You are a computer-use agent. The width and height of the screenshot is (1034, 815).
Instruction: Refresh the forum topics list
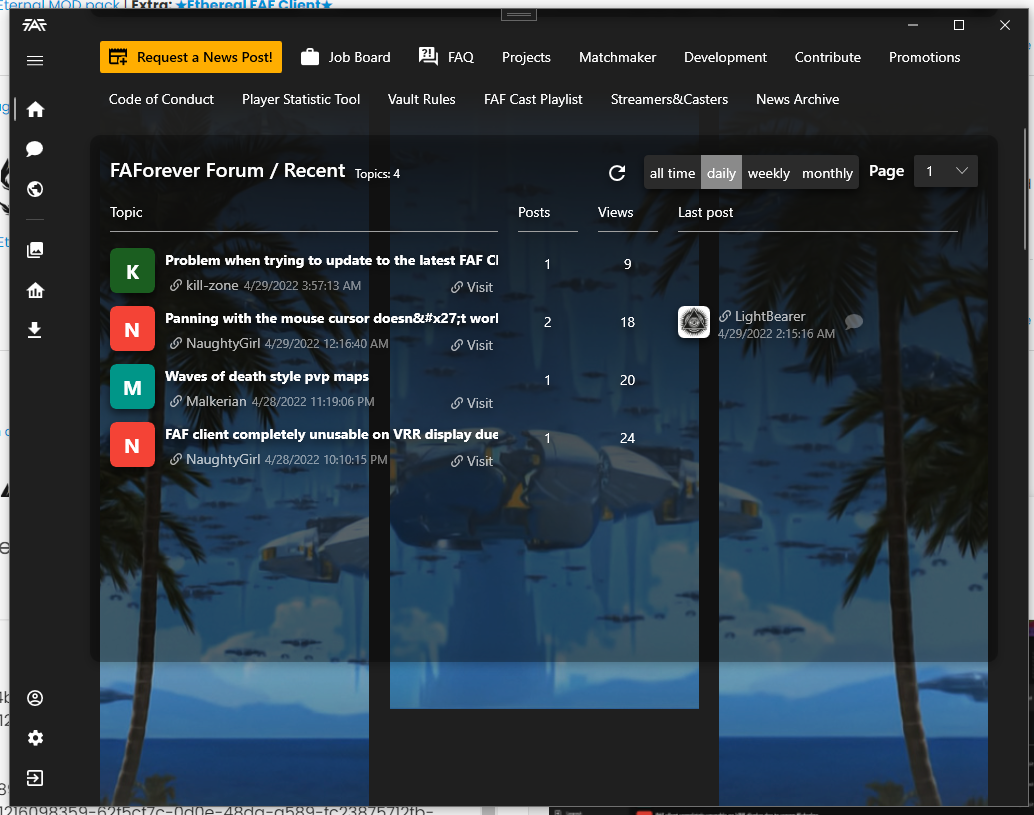[x=617, y=173]
